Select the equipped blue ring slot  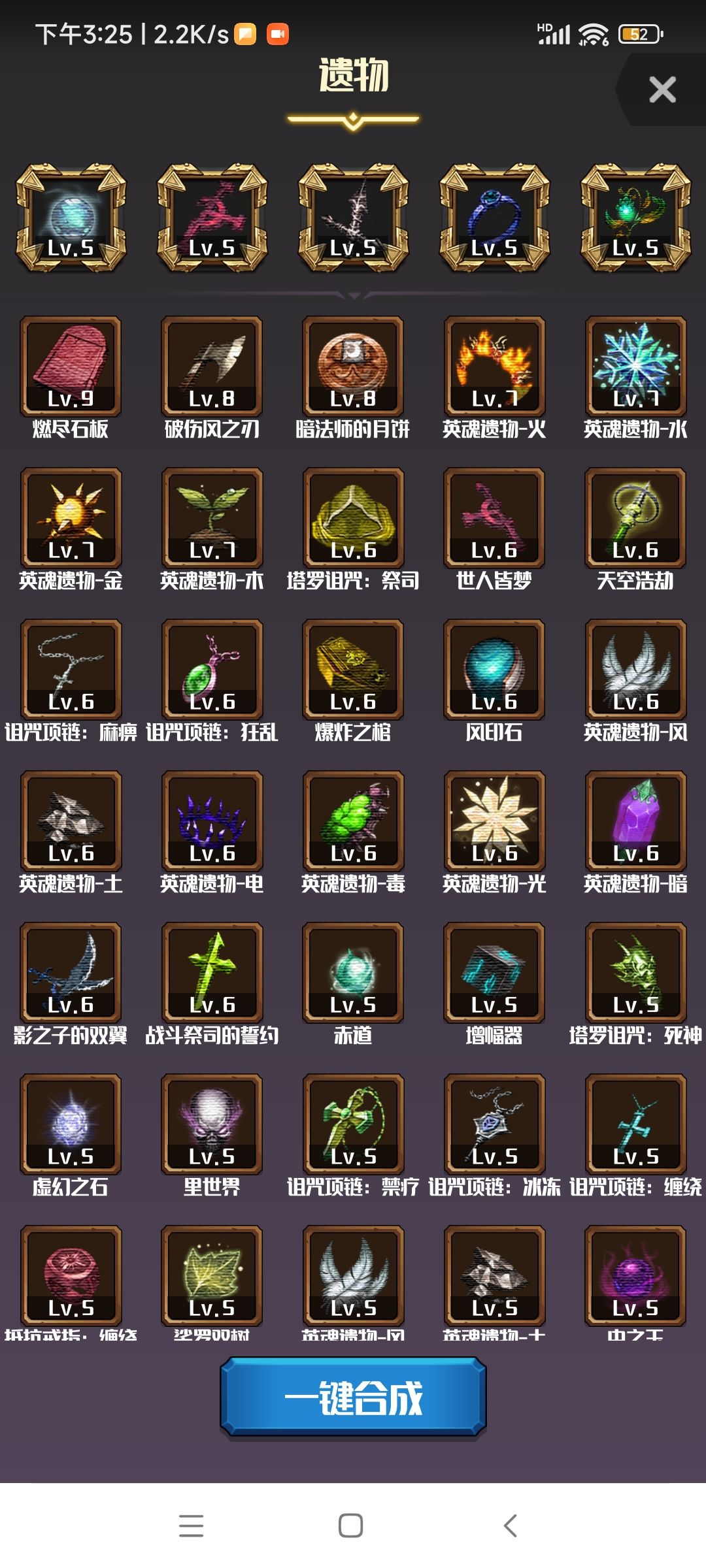[x=494, y=218]
